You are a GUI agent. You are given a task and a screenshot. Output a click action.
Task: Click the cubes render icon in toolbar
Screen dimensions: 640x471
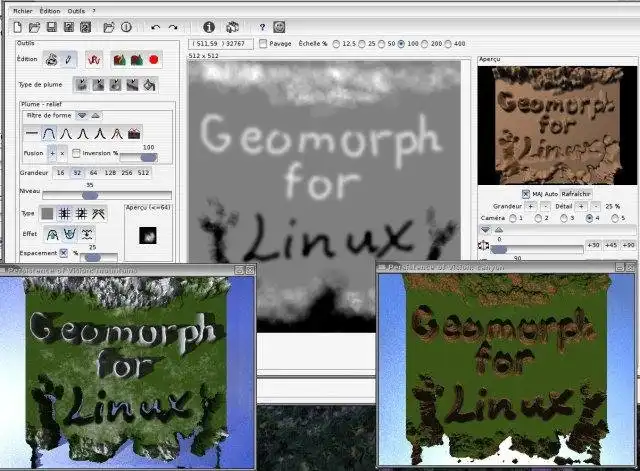pyautogui.click(x=232, y=27)
